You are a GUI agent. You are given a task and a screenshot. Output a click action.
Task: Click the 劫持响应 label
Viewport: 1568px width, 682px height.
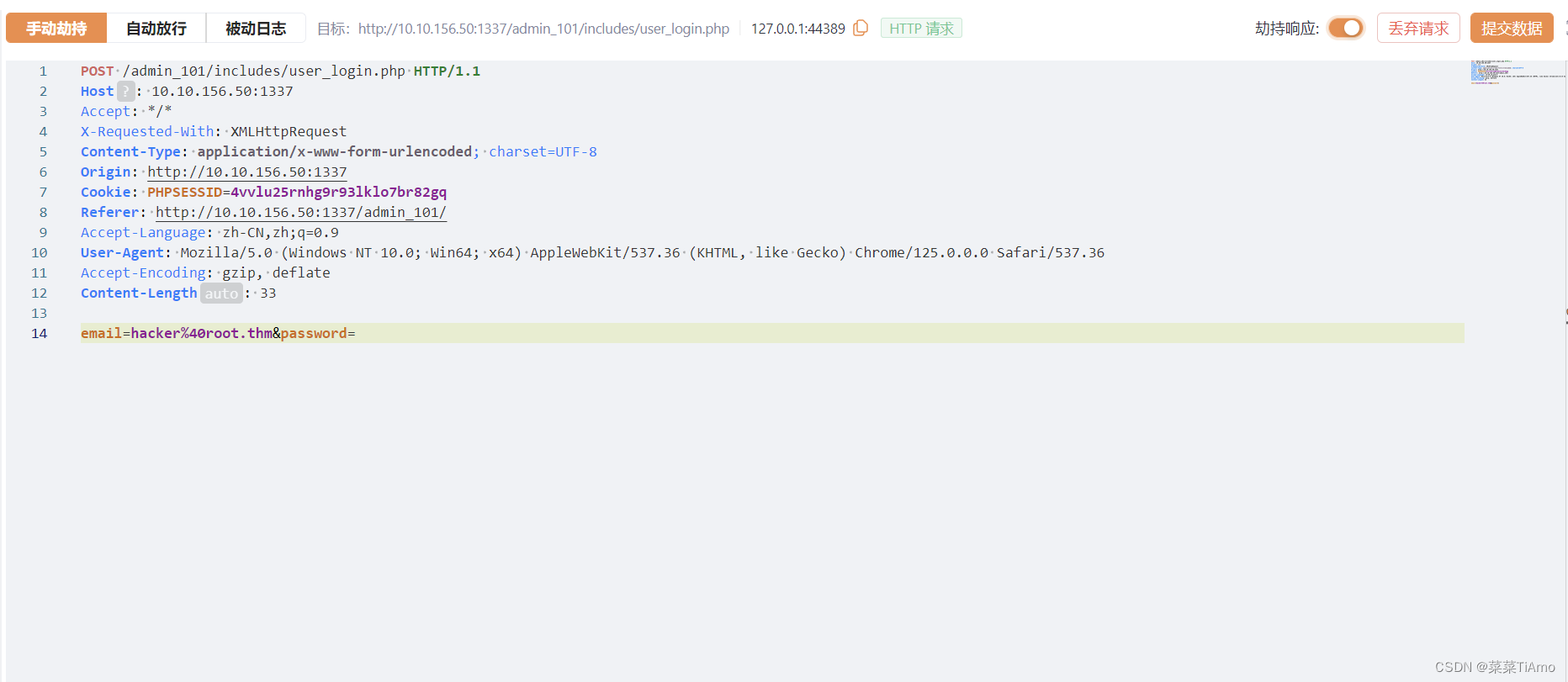(1287, 29)
